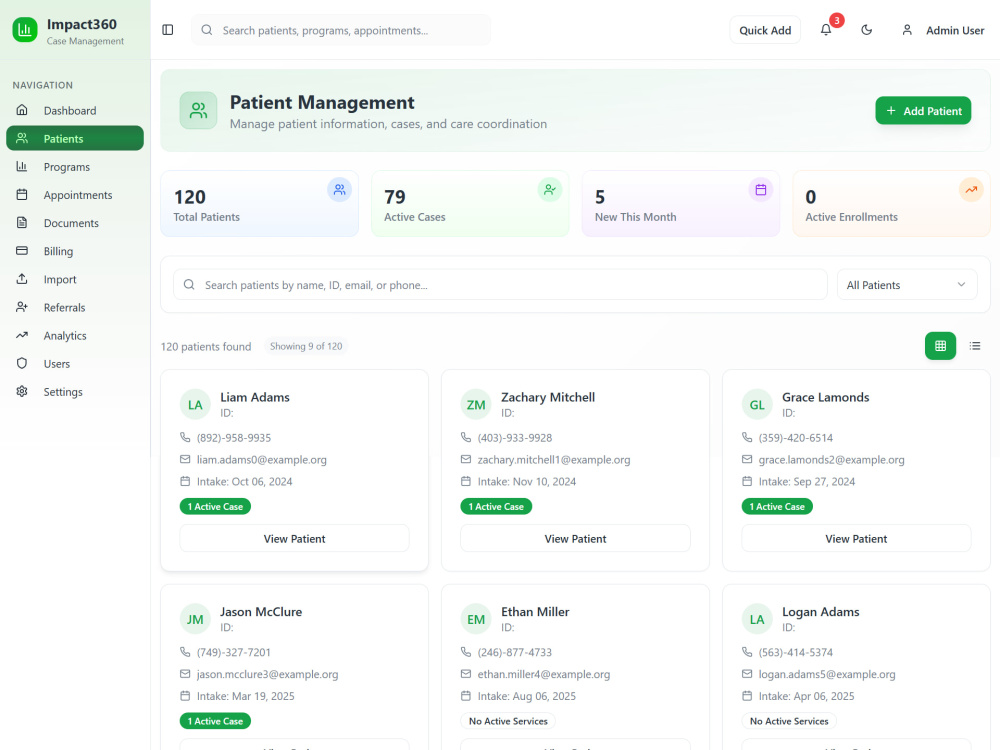Image resolution: width=1000 pixels, height=750 pixels.
Task: Open Billing in the sidebar
Action: point(75,251)
